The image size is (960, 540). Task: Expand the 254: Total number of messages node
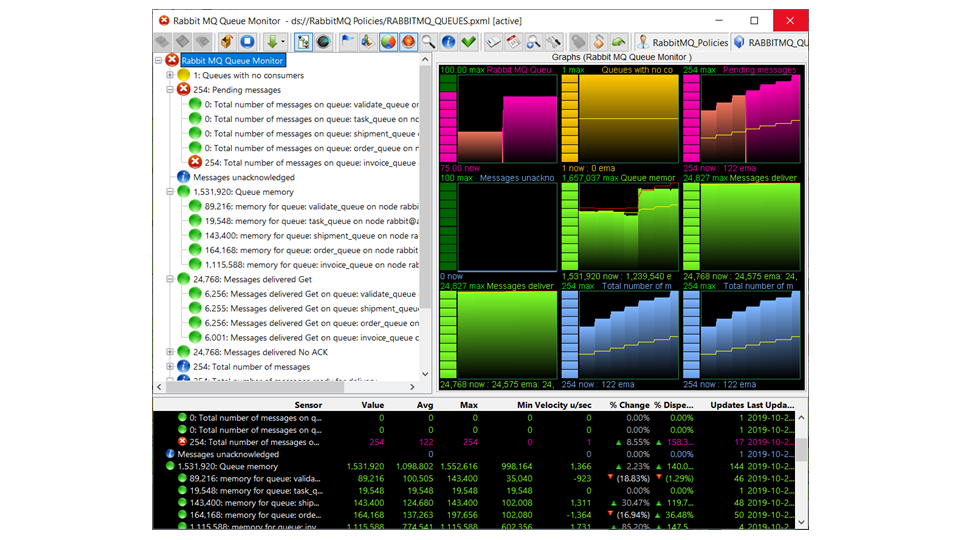170,367
